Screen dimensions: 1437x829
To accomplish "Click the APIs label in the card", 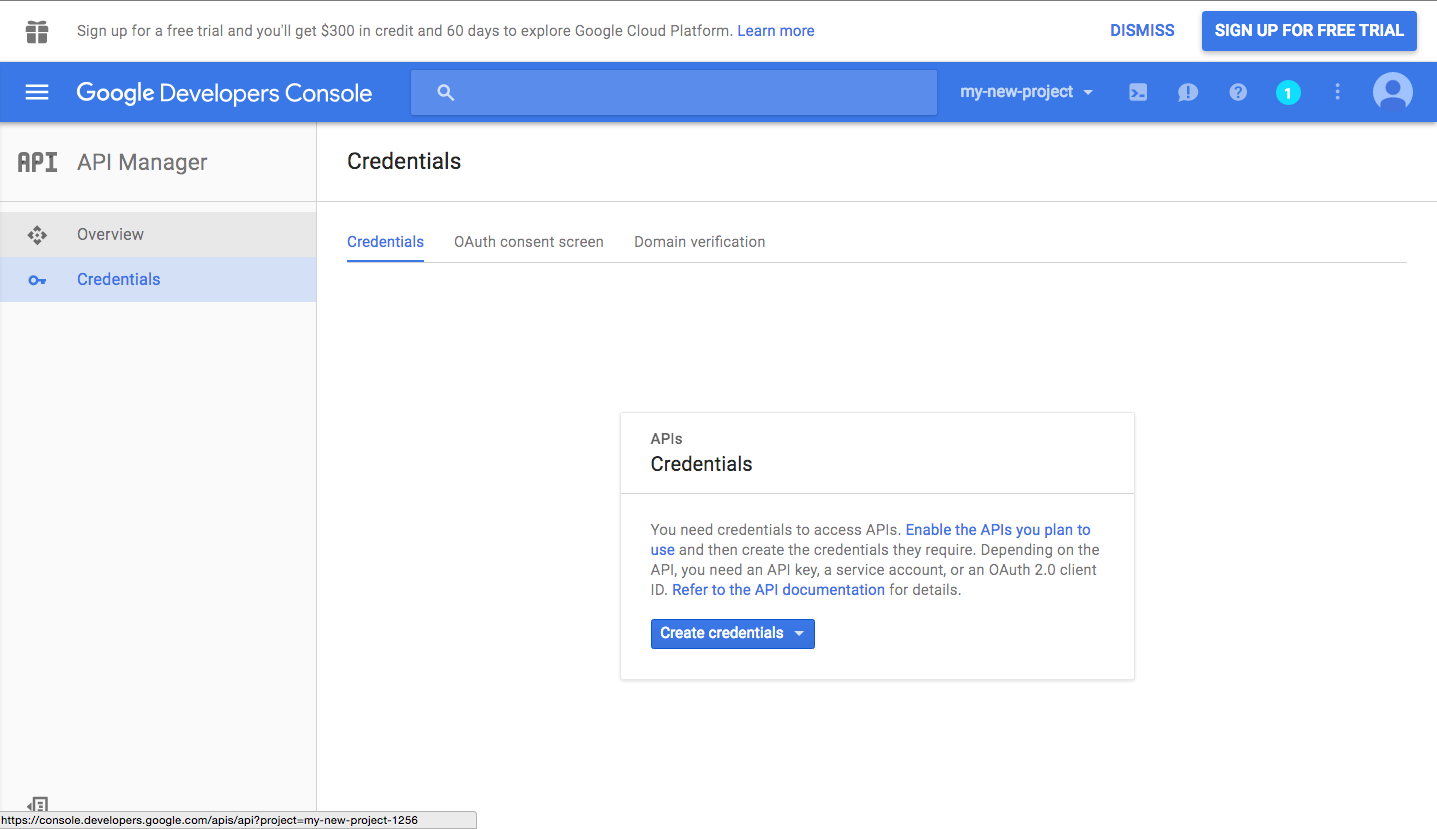I will [667, 439].
